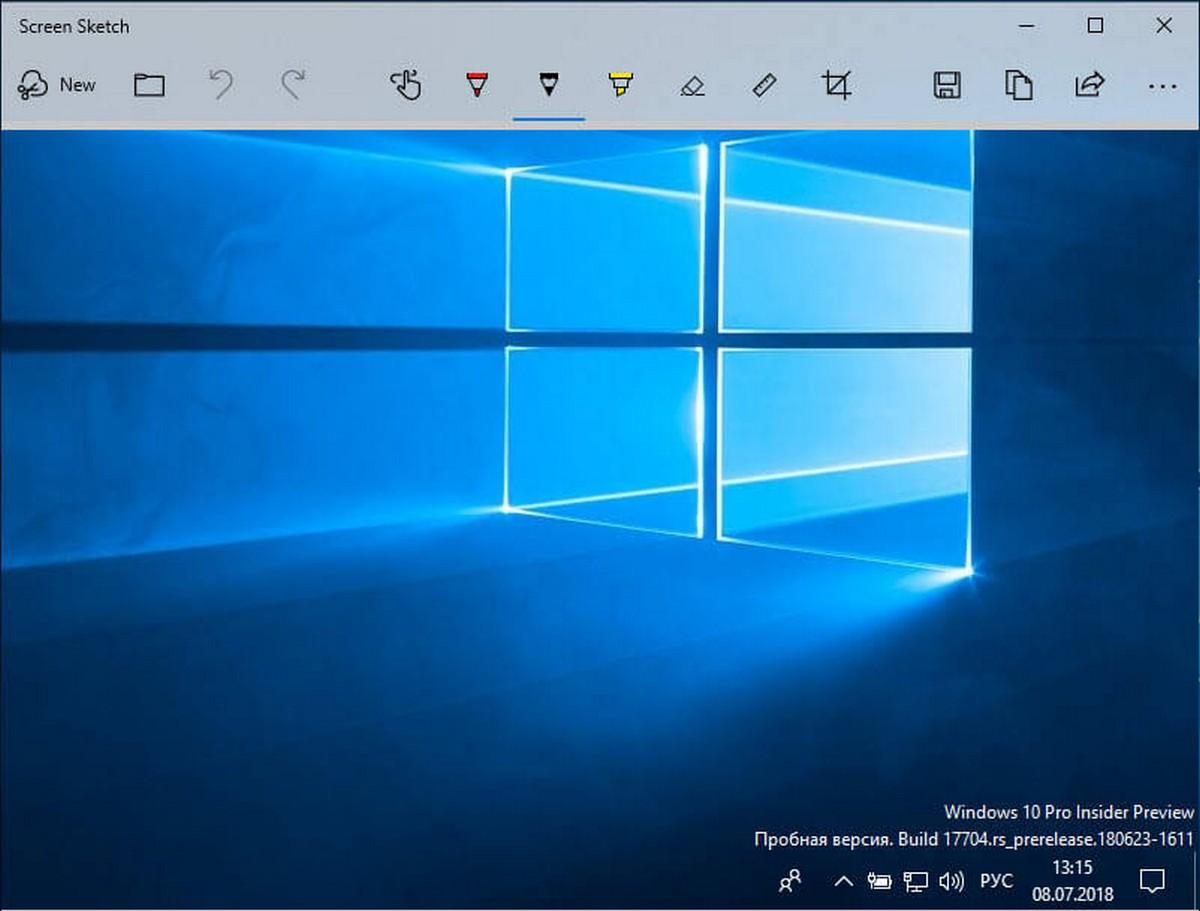The height and width of the screenshot is (911, 1200).
Task: Click the Windows 10 Pro Insider Preview text
Action: (x=1069, y=811)
